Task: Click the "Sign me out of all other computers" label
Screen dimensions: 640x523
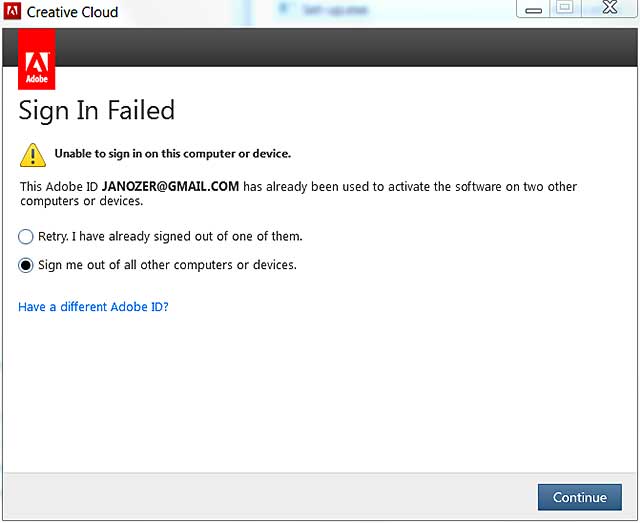Action: [167, 266]
